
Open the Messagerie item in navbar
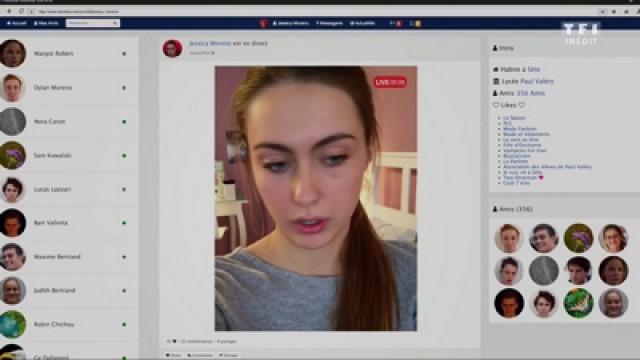tap(329, 23)
